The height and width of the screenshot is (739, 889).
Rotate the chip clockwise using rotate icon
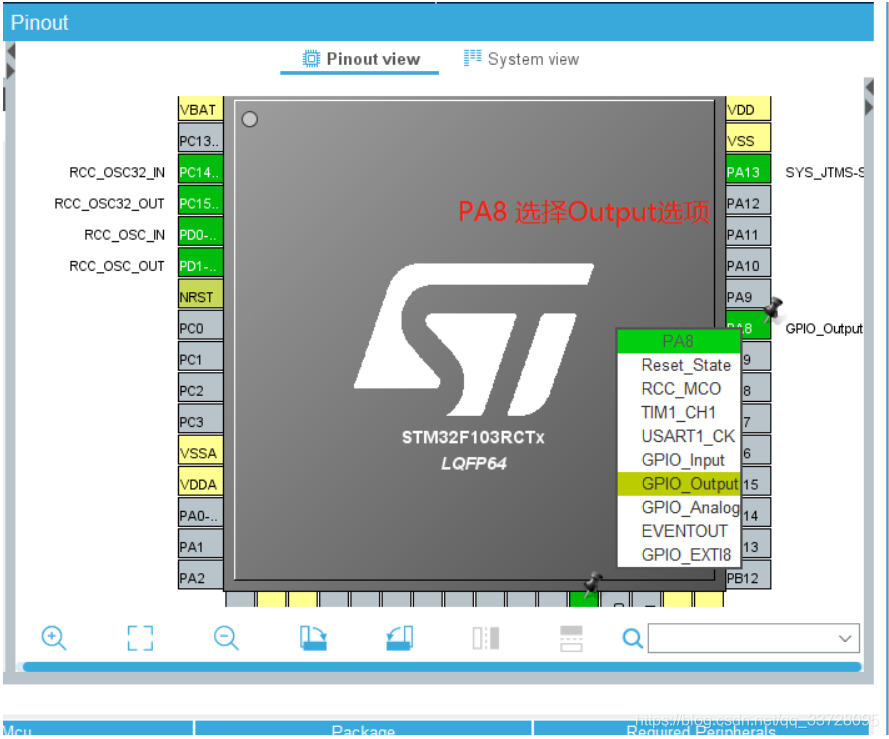pos(313,638)
